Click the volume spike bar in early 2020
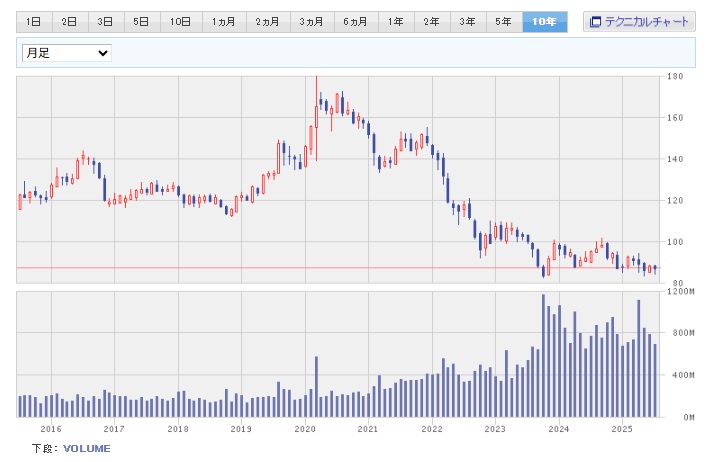The width and height of the screenshot is (718, 462). click(316, 387)
